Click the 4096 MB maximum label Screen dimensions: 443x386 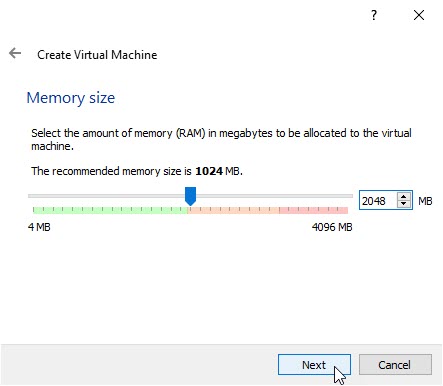point(332,227)
